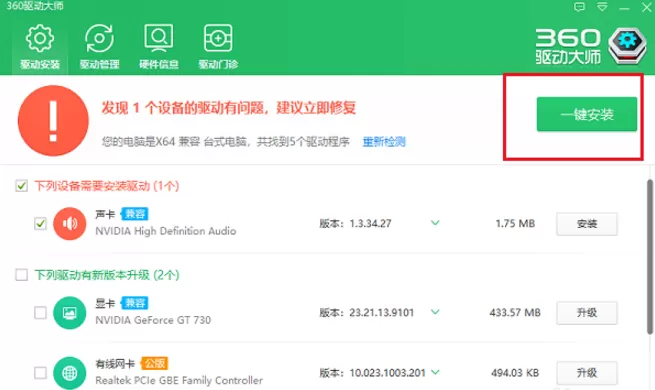Screen dimensions: 655x390
Task: Click the NVIDIA High Definition Audio name
Action: pos(165,231)
